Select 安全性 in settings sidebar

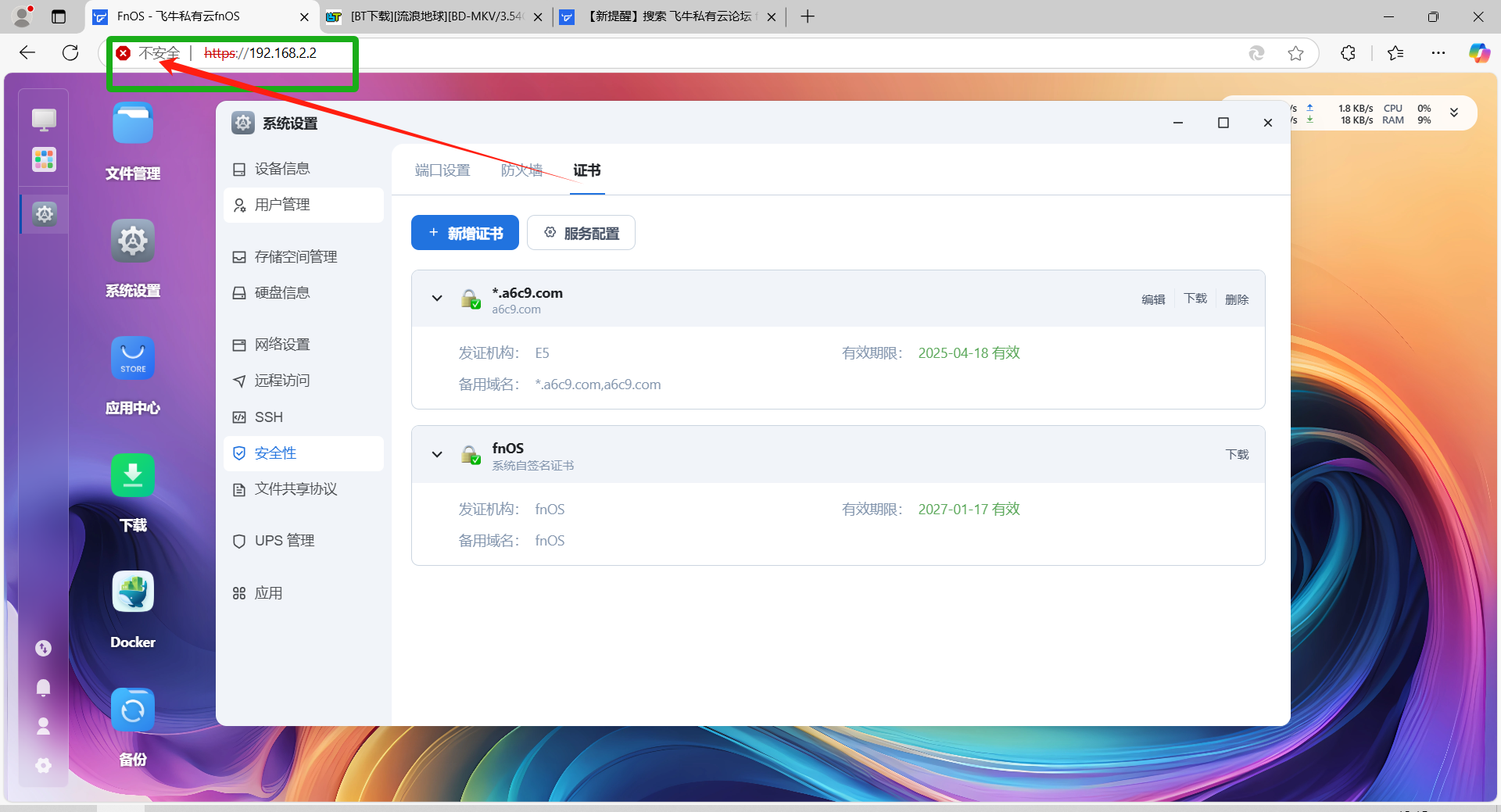point(303,453)
